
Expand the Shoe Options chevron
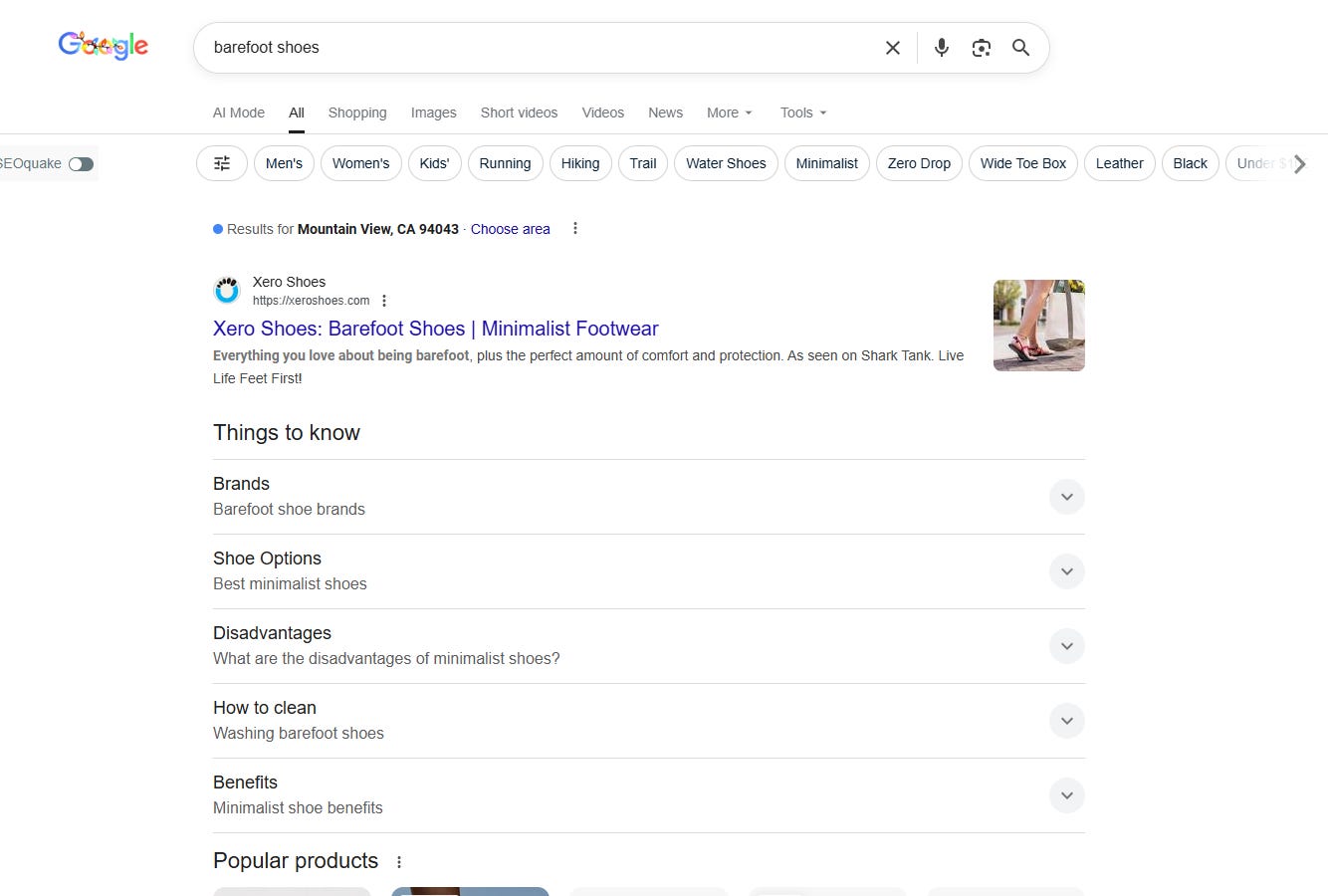coord(1066,571)
